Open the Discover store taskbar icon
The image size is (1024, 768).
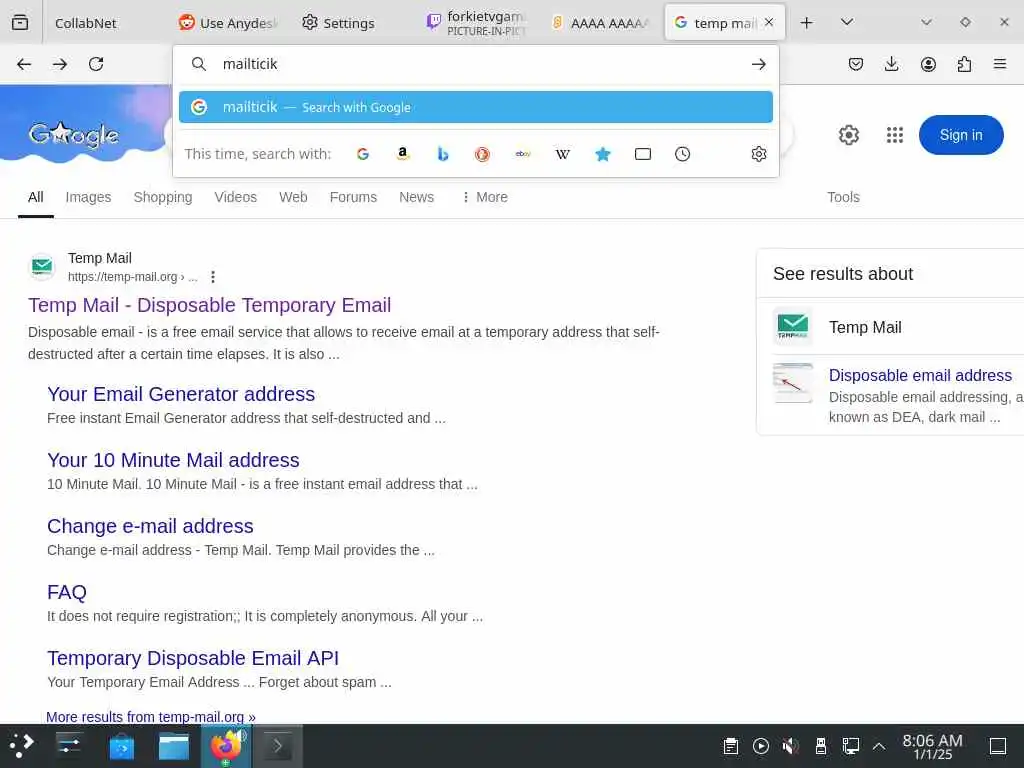coord(121,746)
